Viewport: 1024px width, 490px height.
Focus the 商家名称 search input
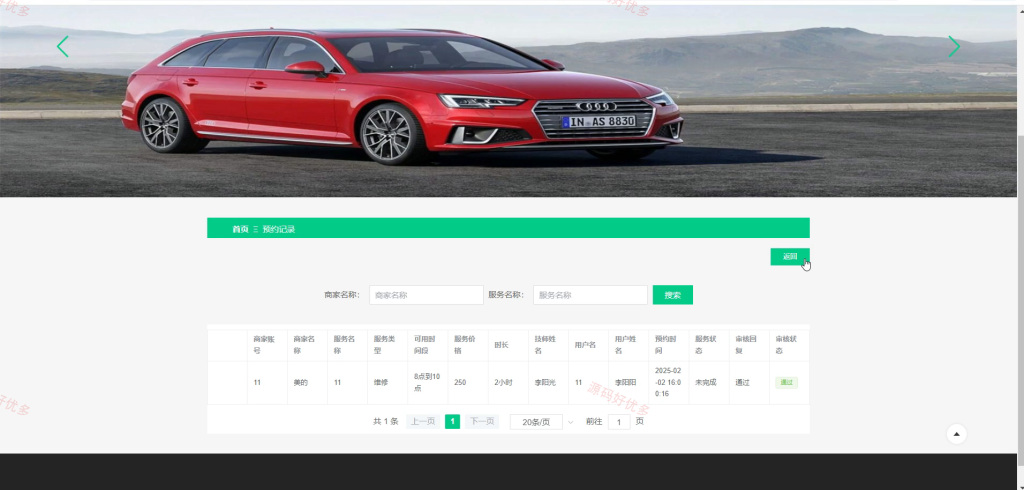click(426, 295)
